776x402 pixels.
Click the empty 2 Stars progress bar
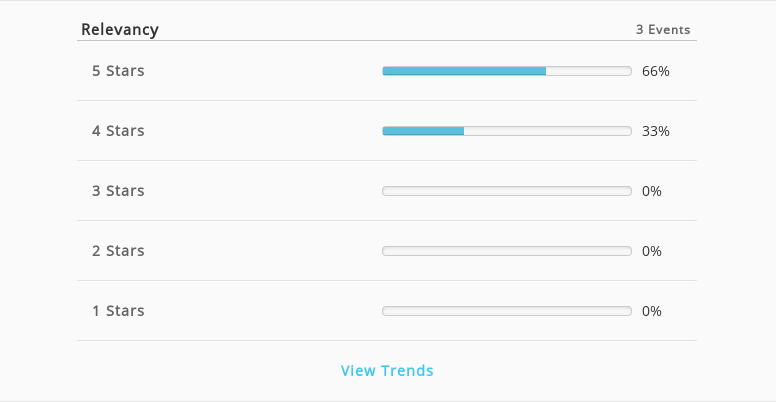tap(507, 251)
